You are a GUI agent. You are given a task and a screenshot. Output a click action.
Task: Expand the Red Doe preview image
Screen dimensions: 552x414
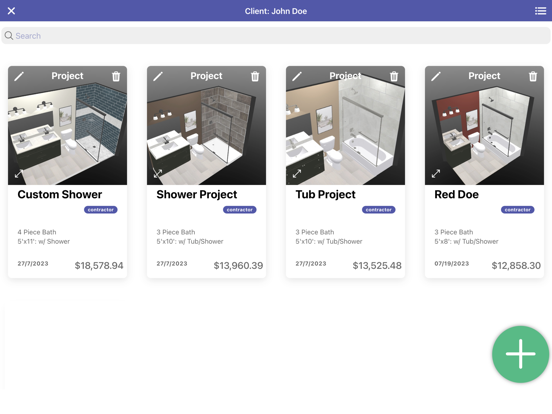(x=436, y=174)
